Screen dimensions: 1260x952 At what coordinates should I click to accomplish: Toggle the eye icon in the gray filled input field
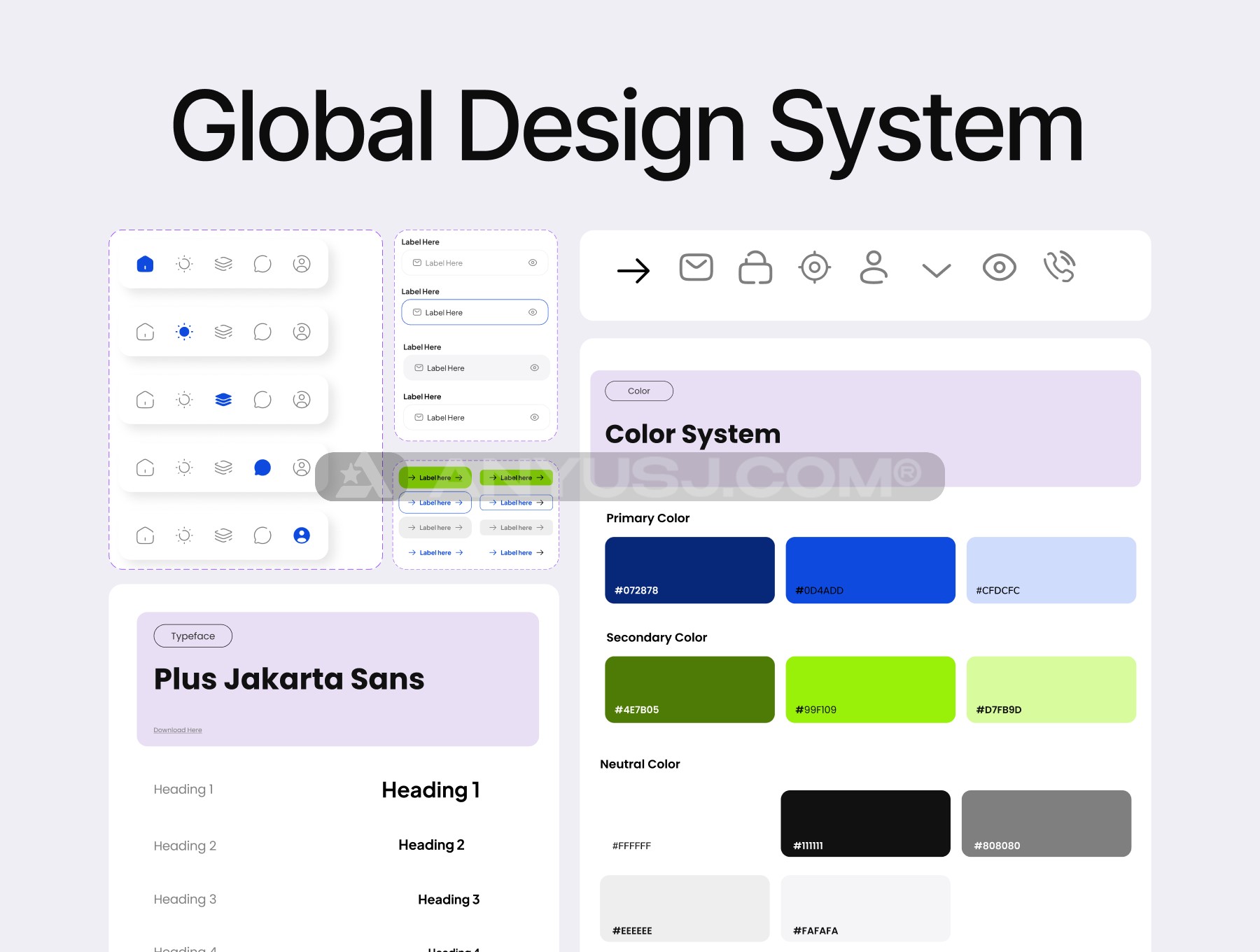pyautogui.click(x=535, y=367)
